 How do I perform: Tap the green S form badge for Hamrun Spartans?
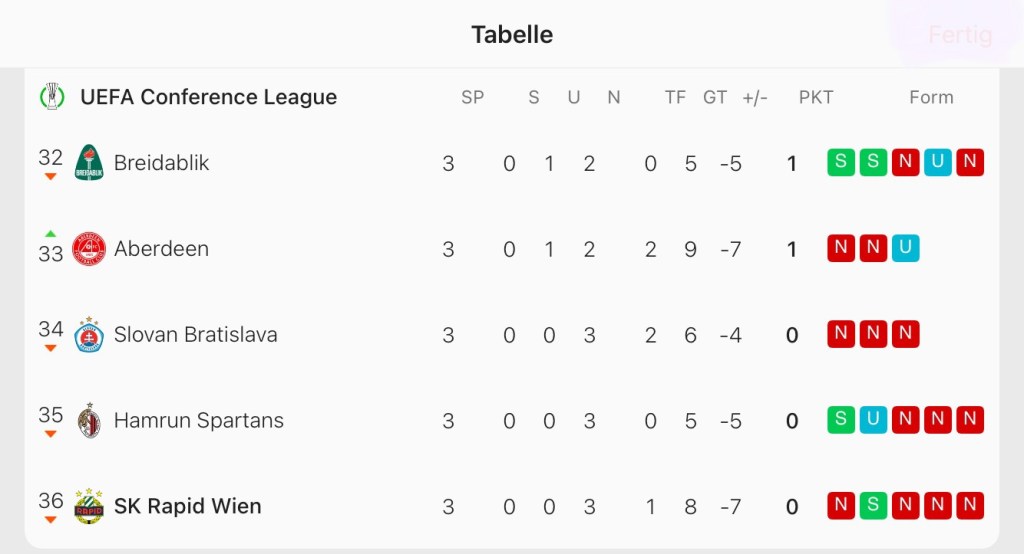tap(841, 420)
